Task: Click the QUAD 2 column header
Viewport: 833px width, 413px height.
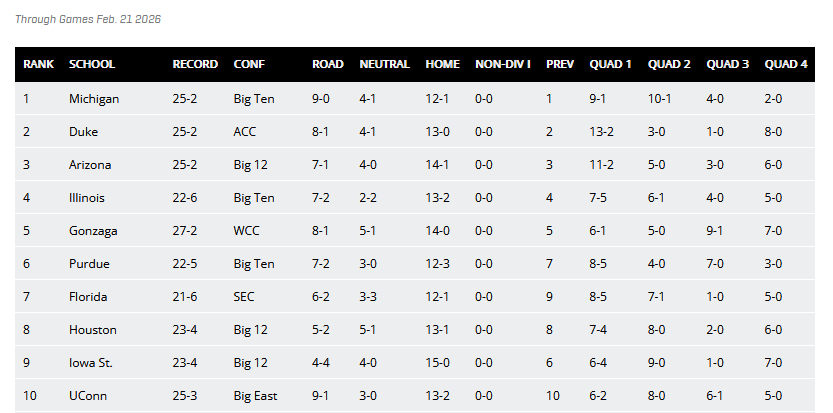Action: 669,64
